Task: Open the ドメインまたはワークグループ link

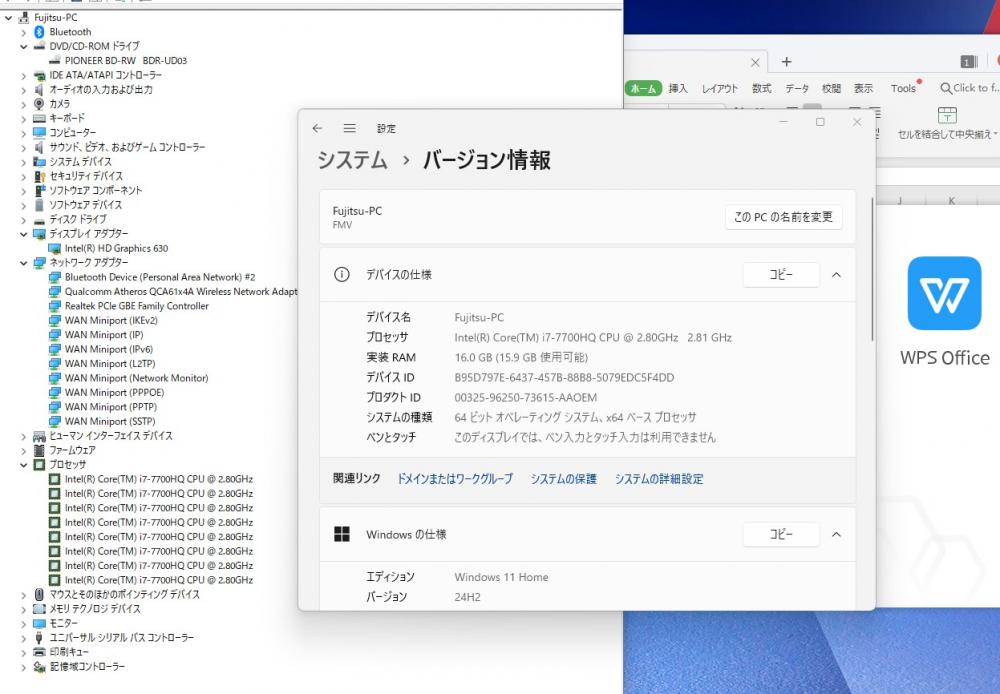Action: (455, 479)
